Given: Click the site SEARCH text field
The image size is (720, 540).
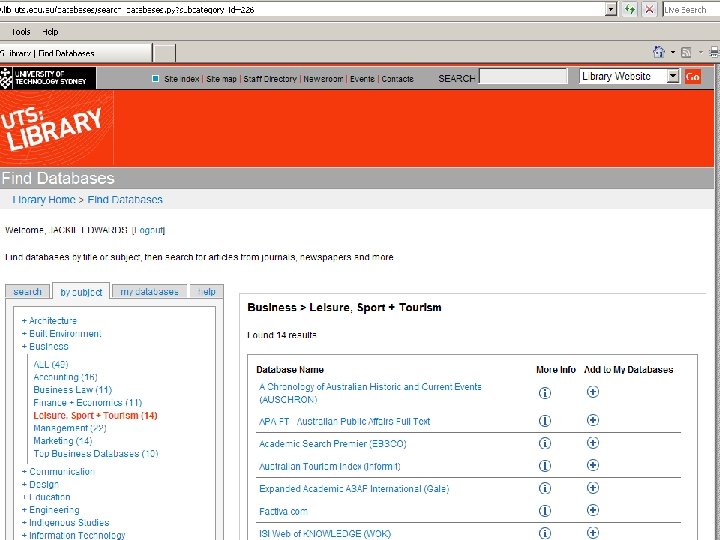Looking at the screenshot, I should pyautogui.click(x=523, y=76).
